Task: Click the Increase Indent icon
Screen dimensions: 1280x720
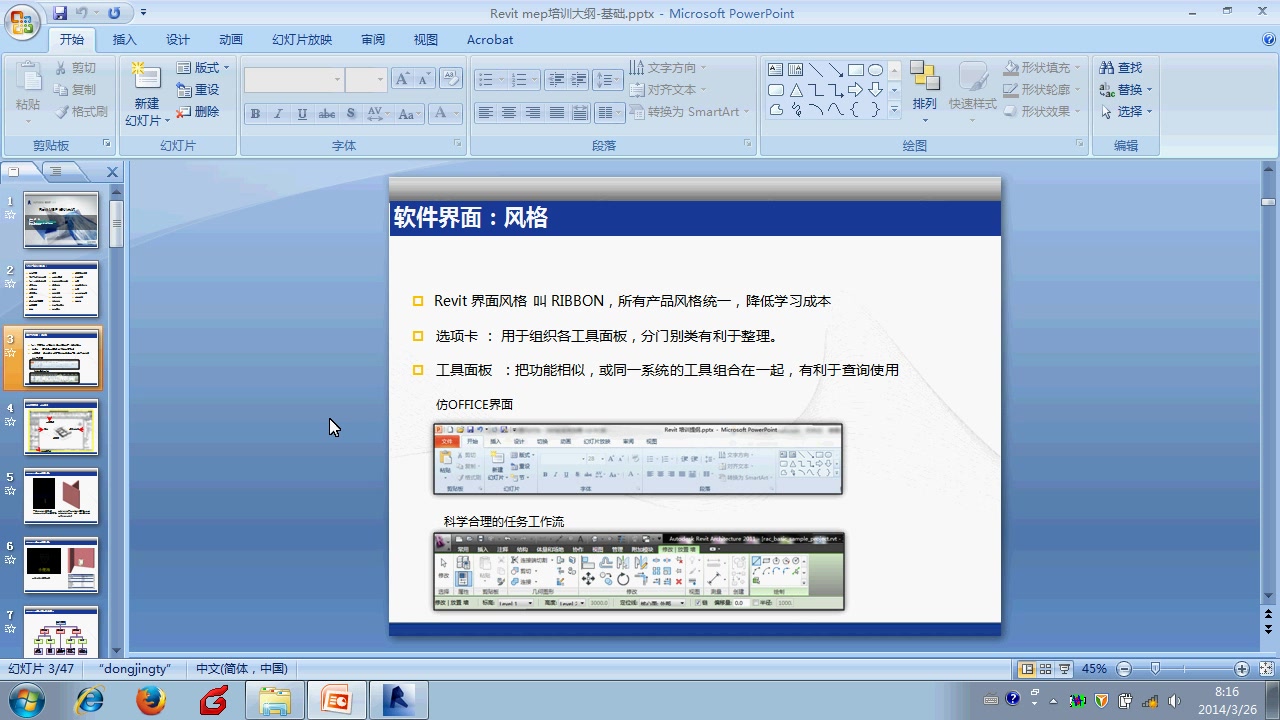Action: coord(579,80)
